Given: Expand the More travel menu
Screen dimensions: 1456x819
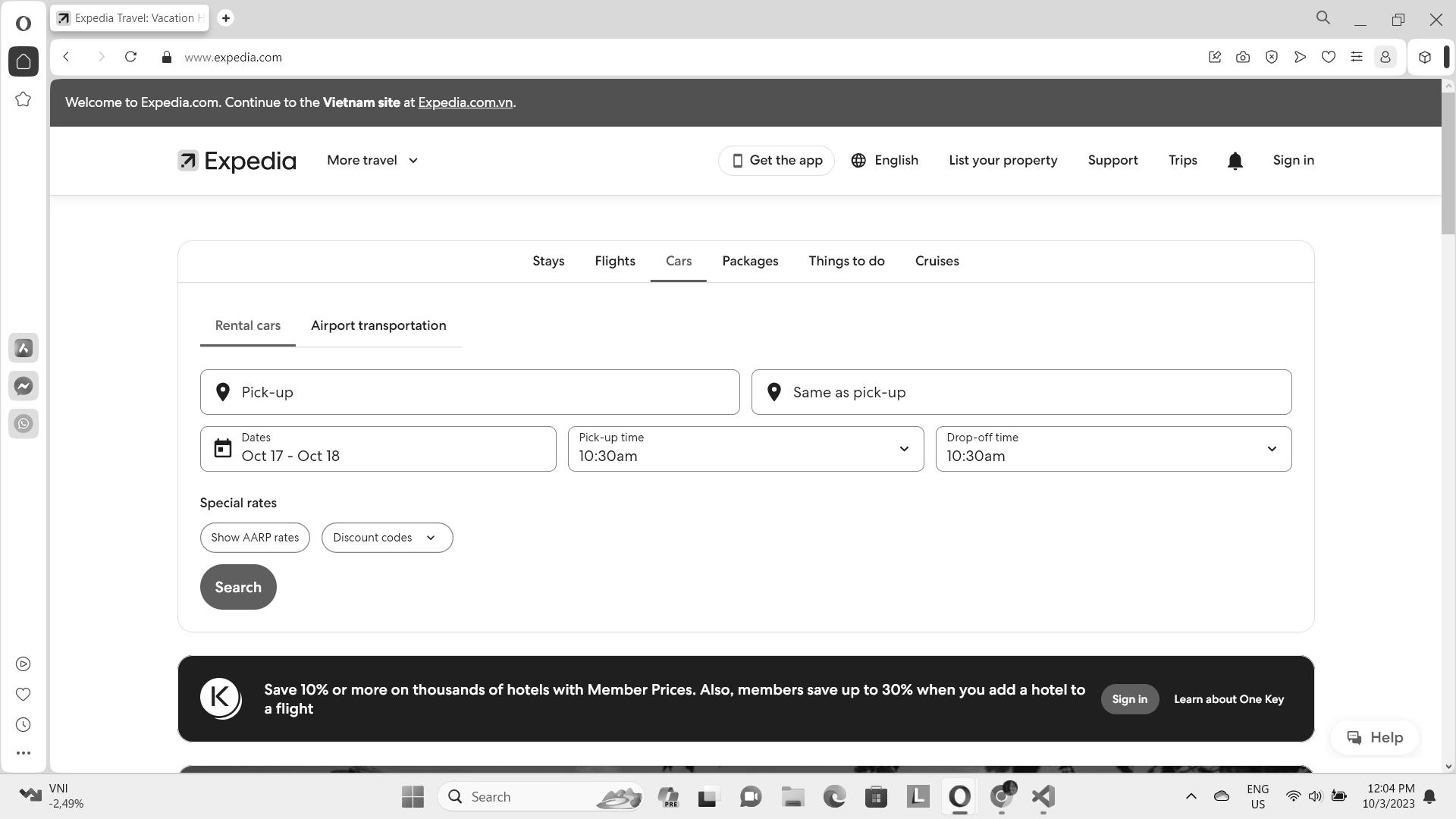Looking at the screenshot, I should (x=372, y=161).
